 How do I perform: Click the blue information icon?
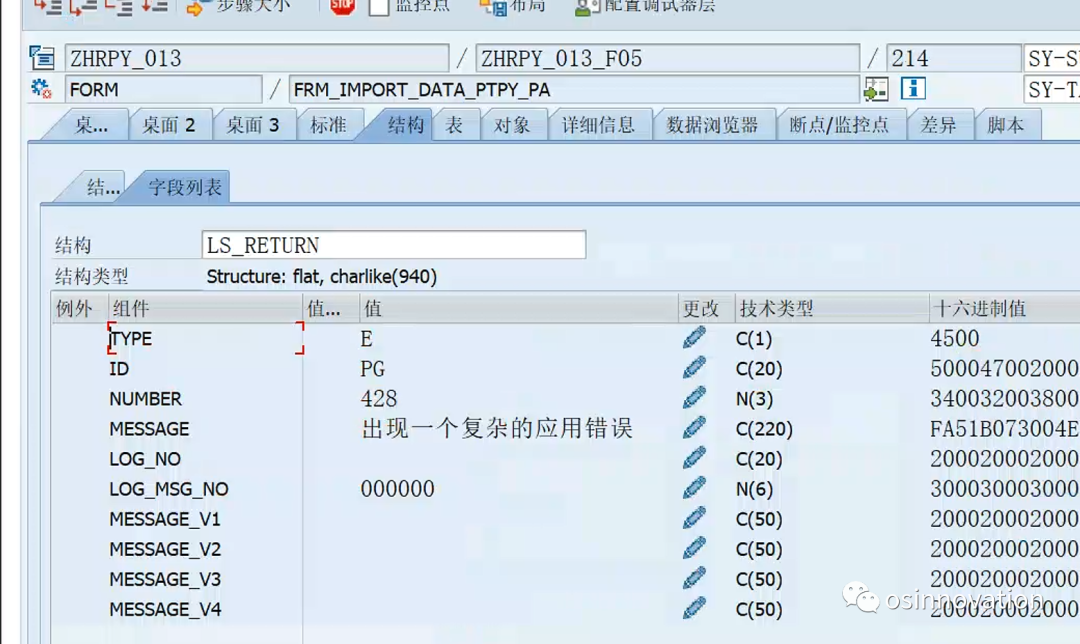click(x=913, y=89)
